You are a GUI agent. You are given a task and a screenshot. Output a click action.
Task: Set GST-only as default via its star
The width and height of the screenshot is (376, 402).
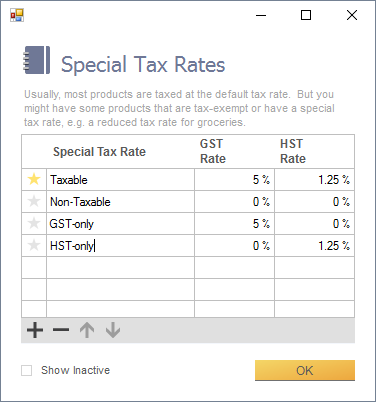tap(34, 223)
